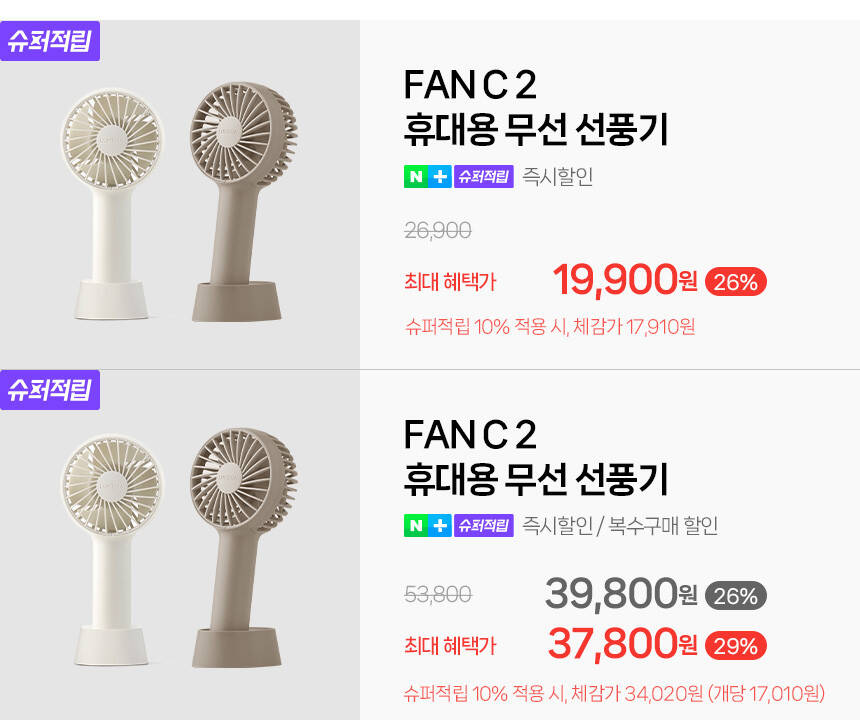Click the red 29% discount badge
860x720 pixels.
coord(736,645)
